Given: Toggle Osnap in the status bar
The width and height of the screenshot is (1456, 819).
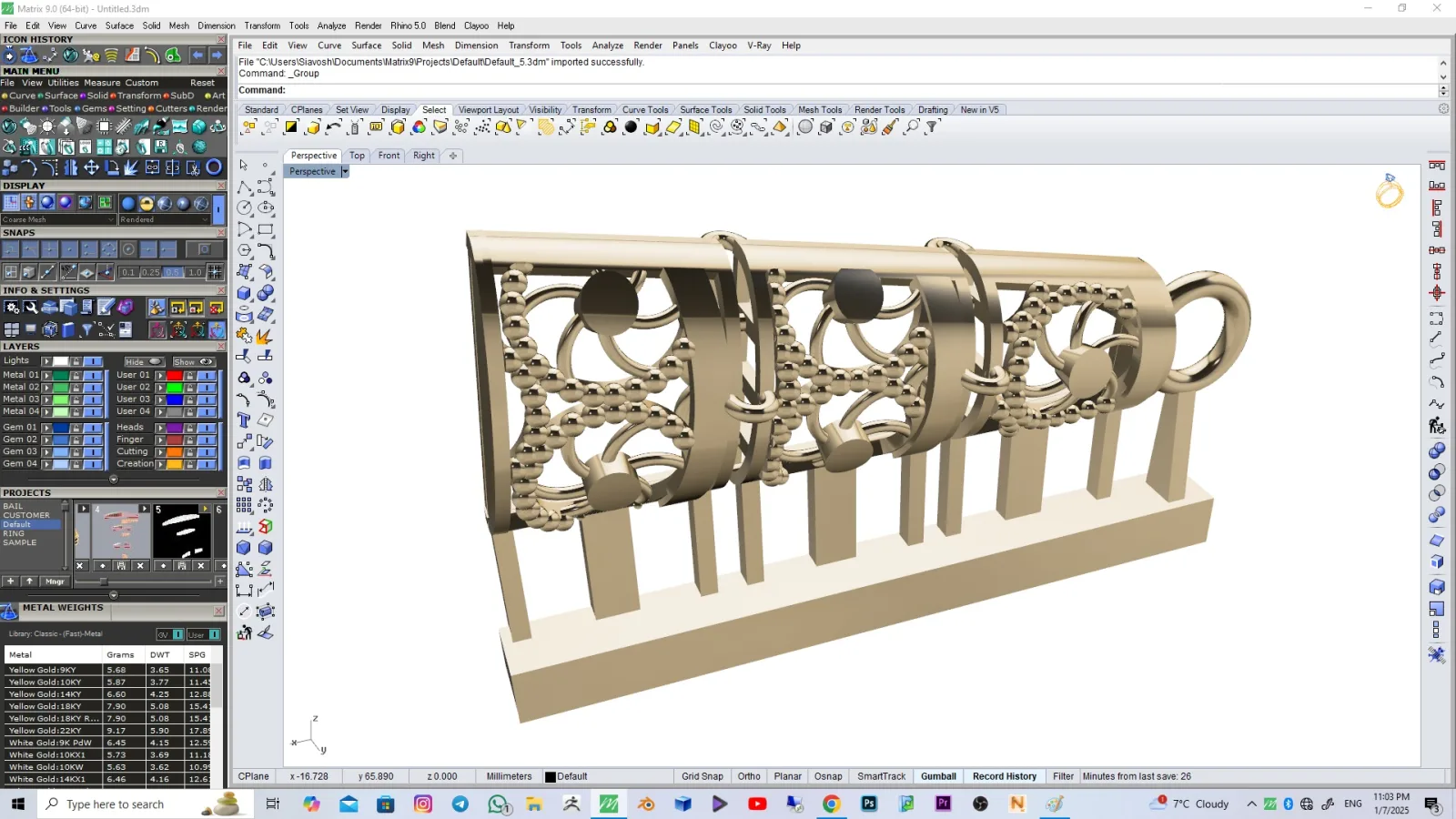Looking at the screenshot, I should pyautogui.click(x=828, y=776).
